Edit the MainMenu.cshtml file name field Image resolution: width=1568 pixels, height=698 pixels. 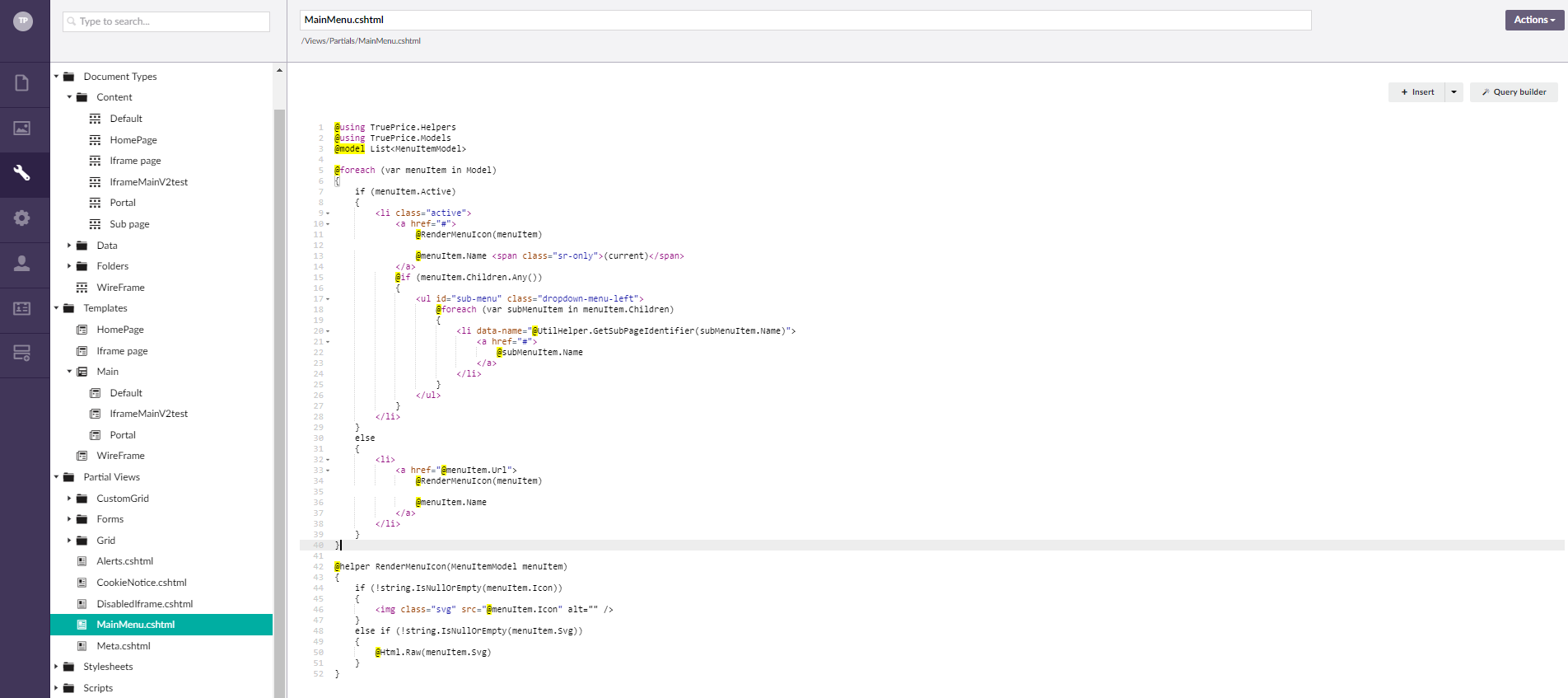tap(805, 20)
